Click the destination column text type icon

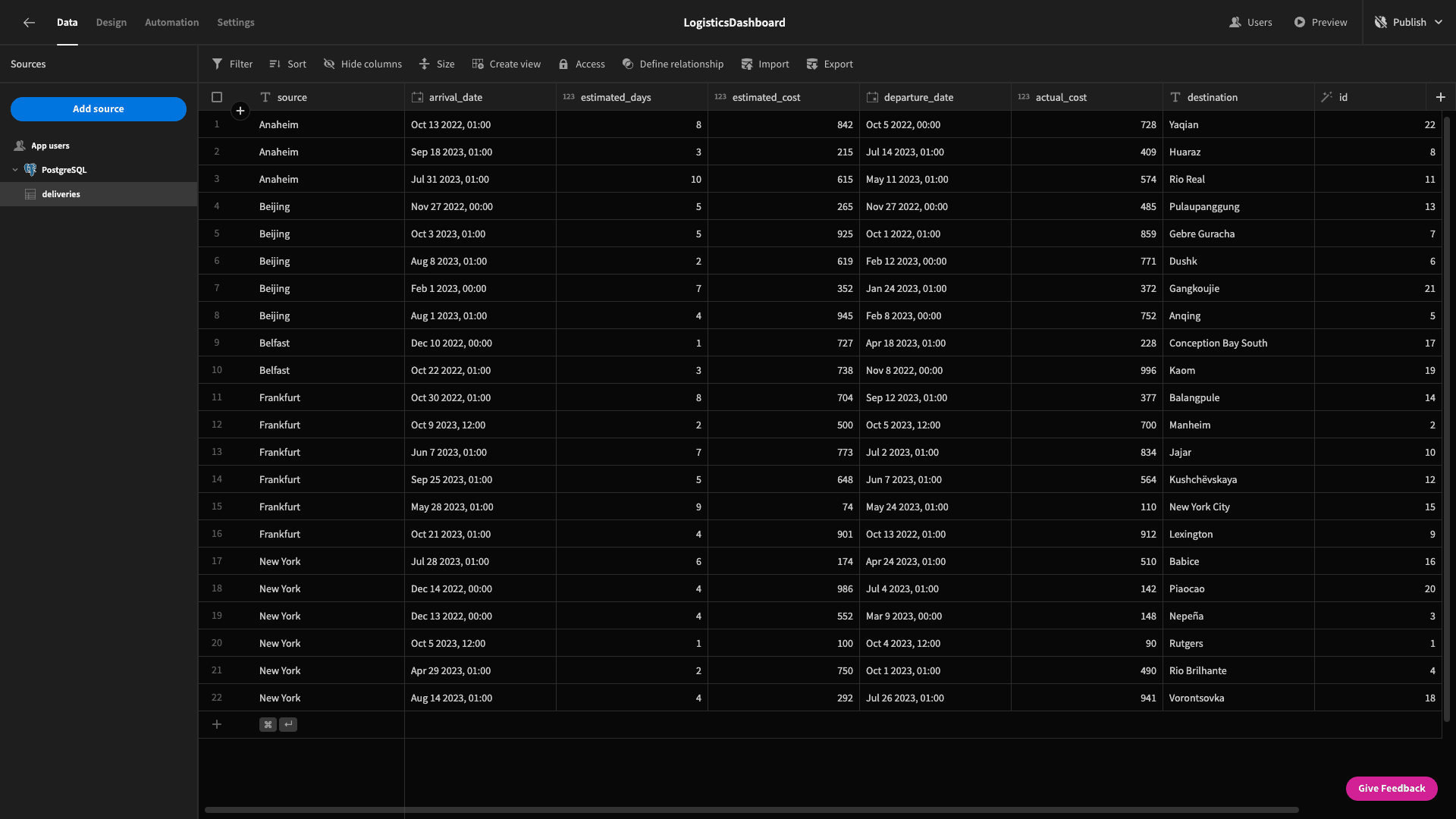[x=1175, y=97]
